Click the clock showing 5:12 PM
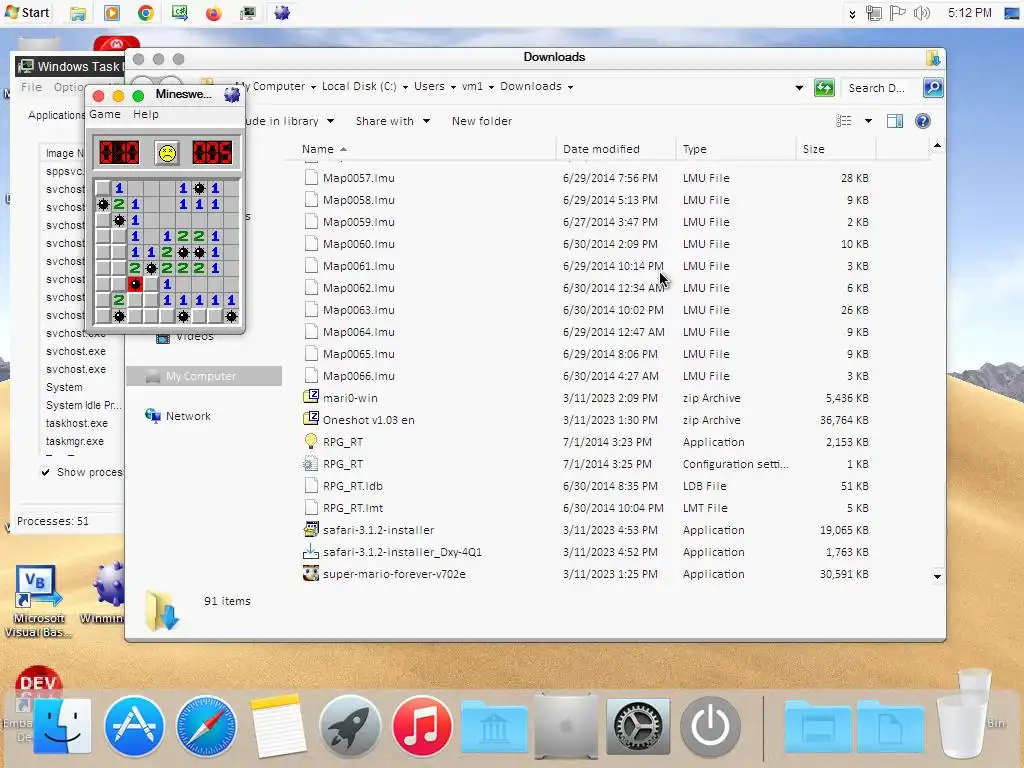The image size is (1024, 768). point(969,13)
